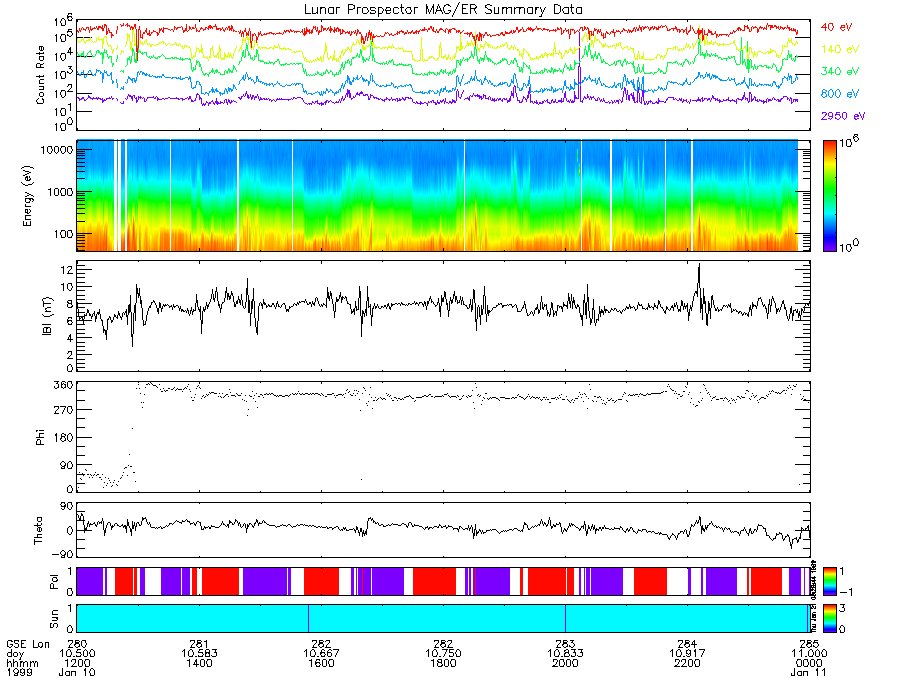Screen dimensions: 900x700
Task: Click the '|B| (nT)' y-axis label
Action: coord(47,316)
